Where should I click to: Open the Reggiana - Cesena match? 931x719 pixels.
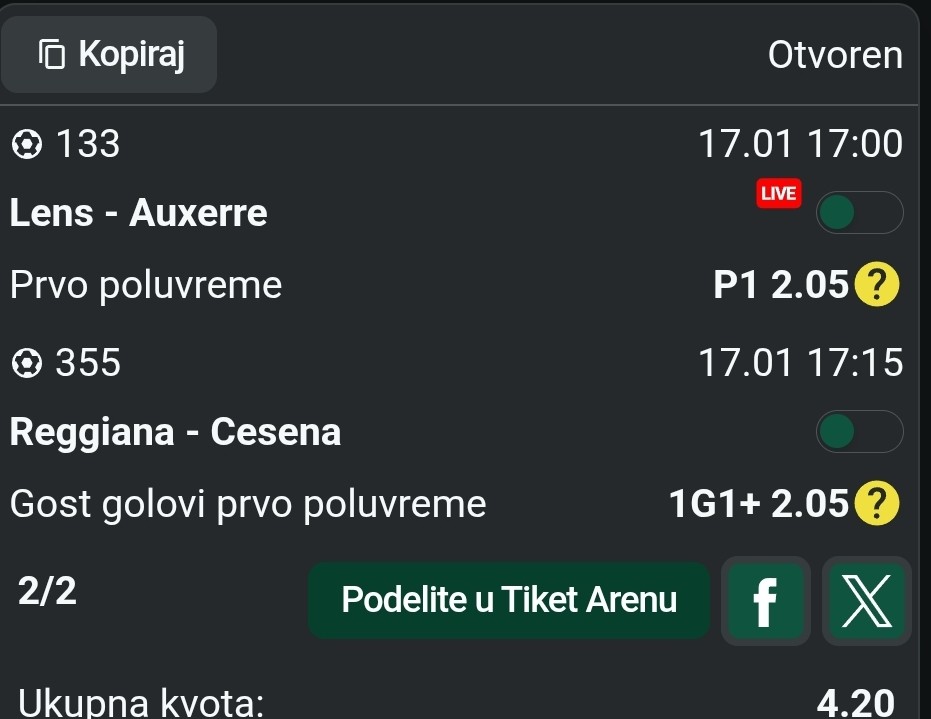176,432
